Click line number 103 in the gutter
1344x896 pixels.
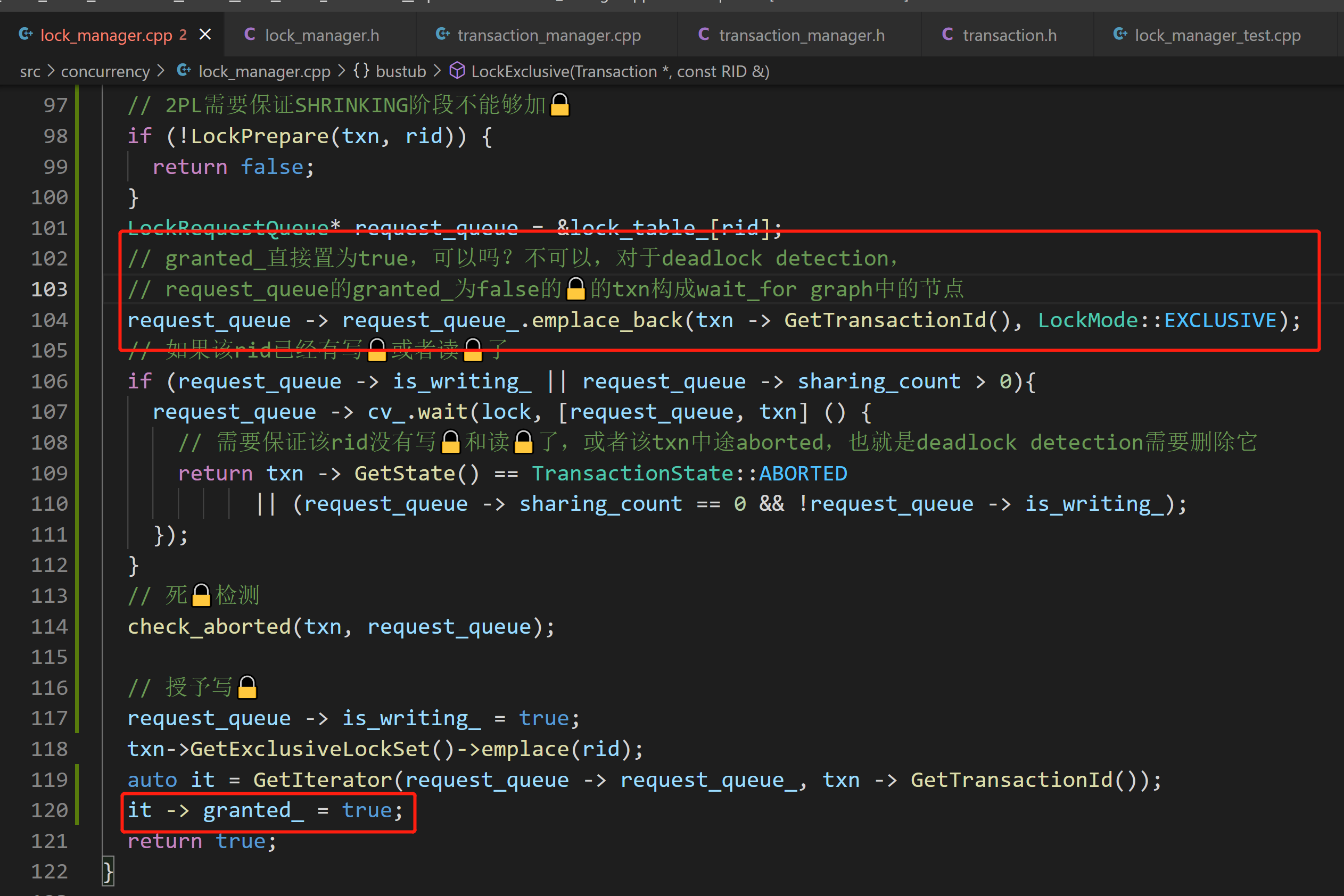(x=50, y=289)
